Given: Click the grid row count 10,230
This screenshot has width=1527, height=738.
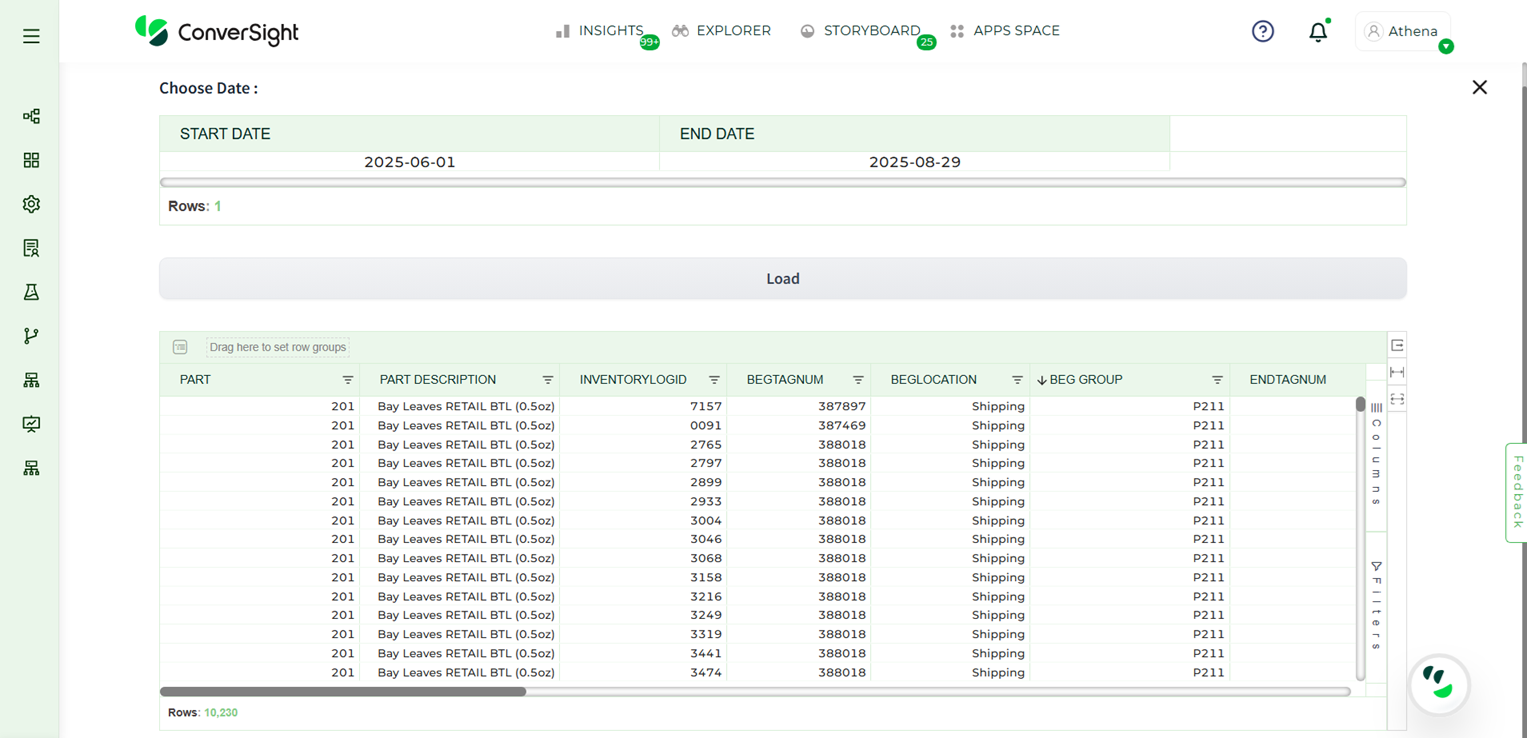Looking at the screenshot, I should (x=221, y=713).
